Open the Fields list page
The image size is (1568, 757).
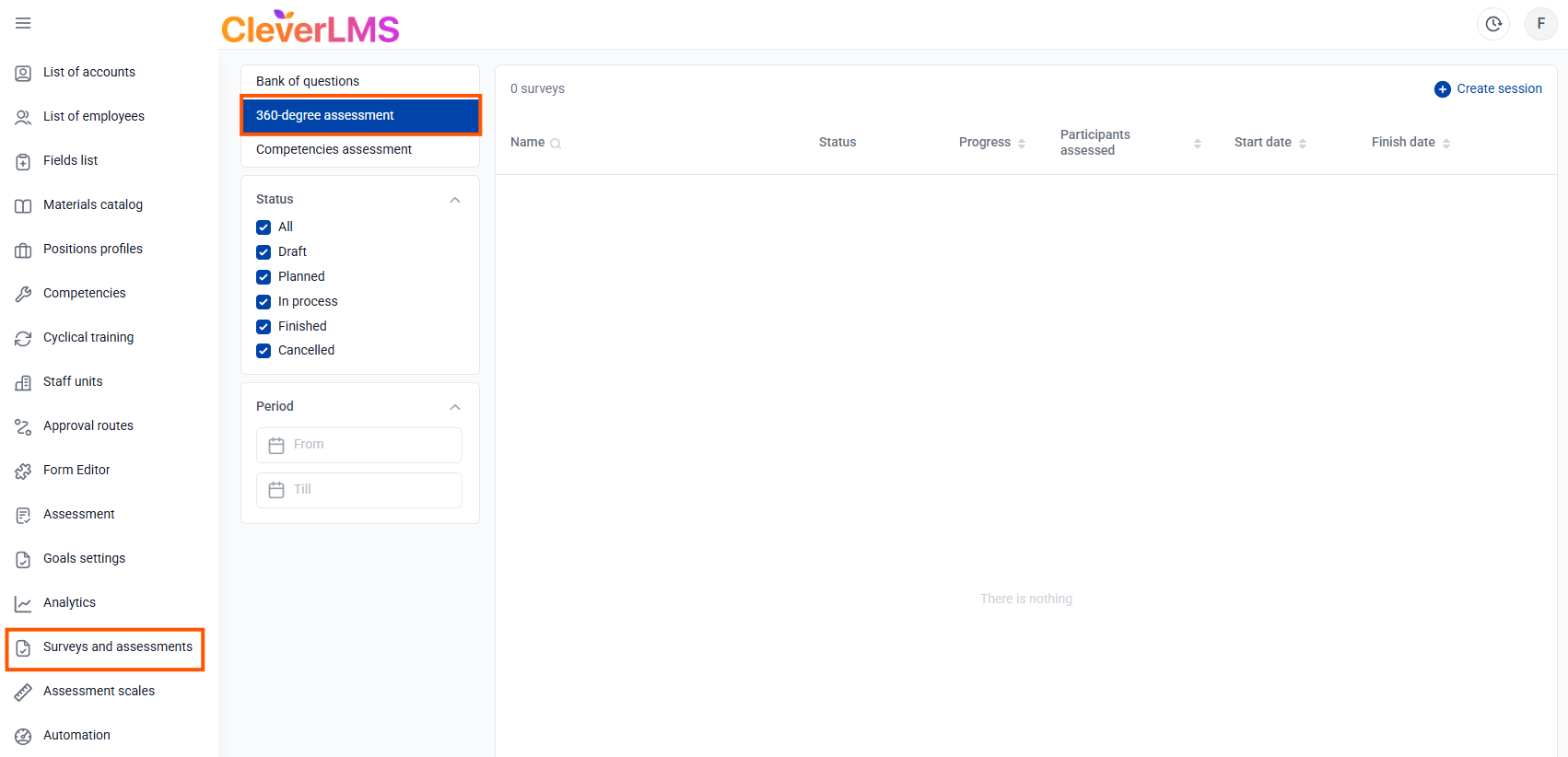[70, 160]
